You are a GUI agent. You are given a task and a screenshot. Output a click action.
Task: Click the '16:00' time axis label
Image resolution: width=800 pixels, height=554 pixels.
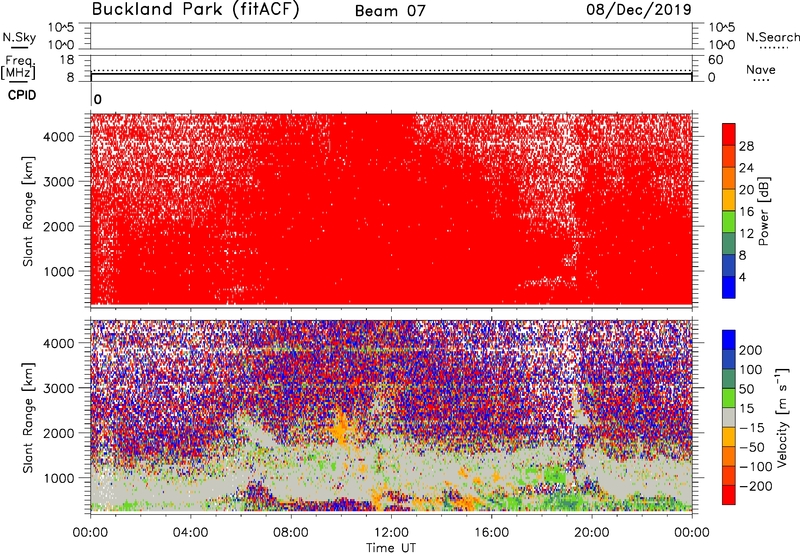[x=491, y=533]
